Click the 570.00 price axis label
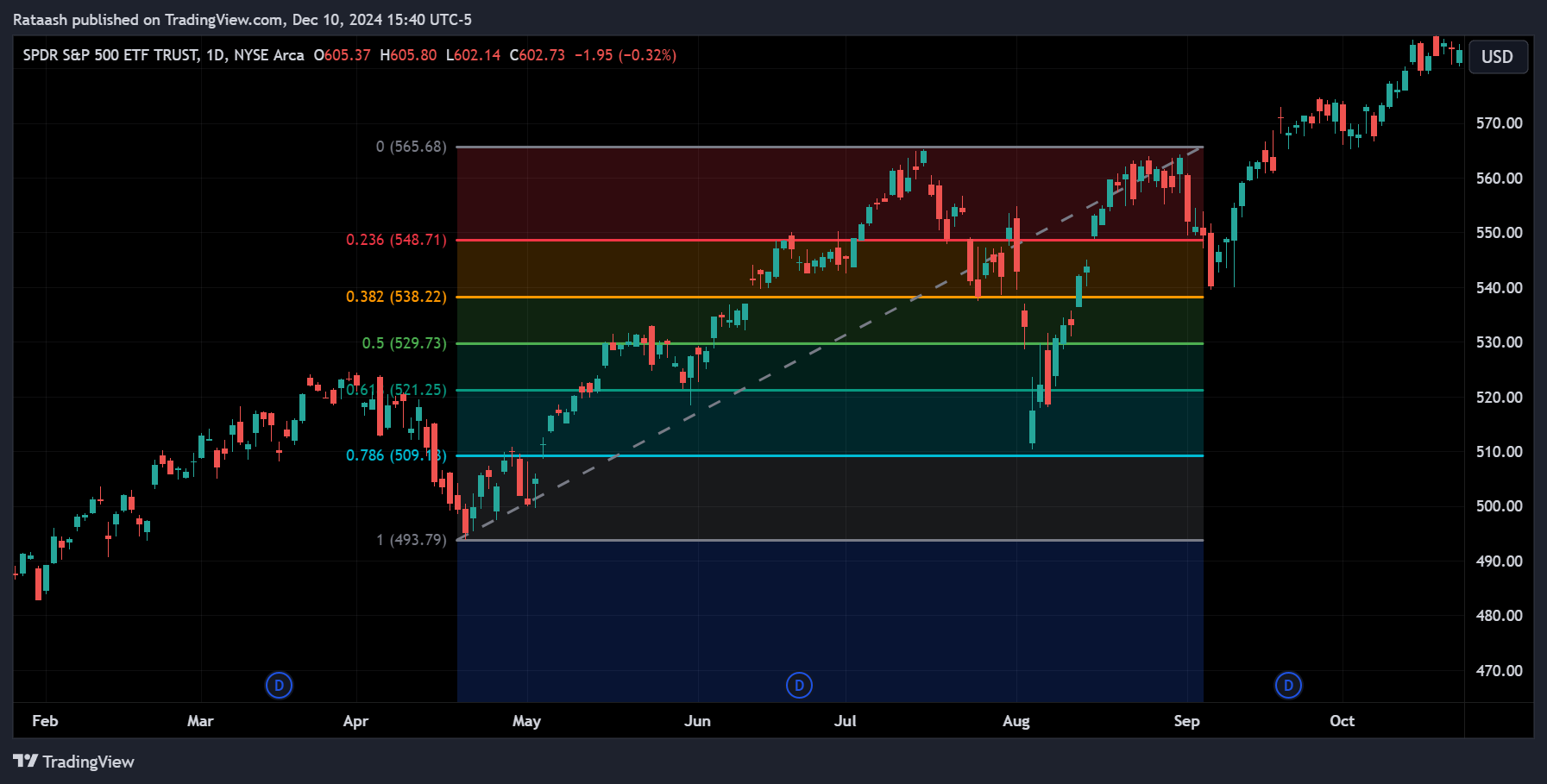Image resolution: width=1547 pixels, height=784 pixels. [1500, 123]
